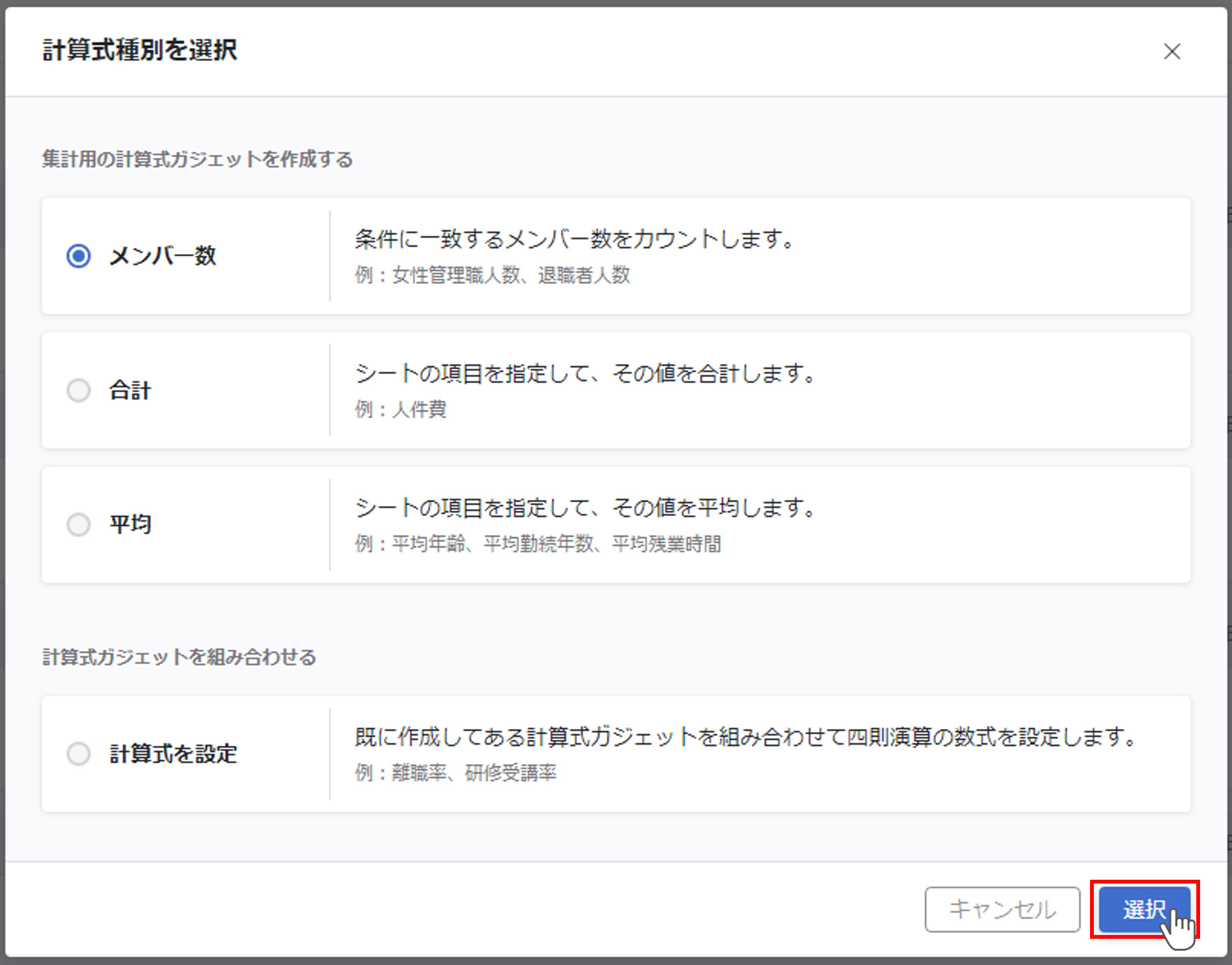Viewport: 1232px width, 965px height.
Task: Click the 例：人件費 example text
Action: point(401,409)
